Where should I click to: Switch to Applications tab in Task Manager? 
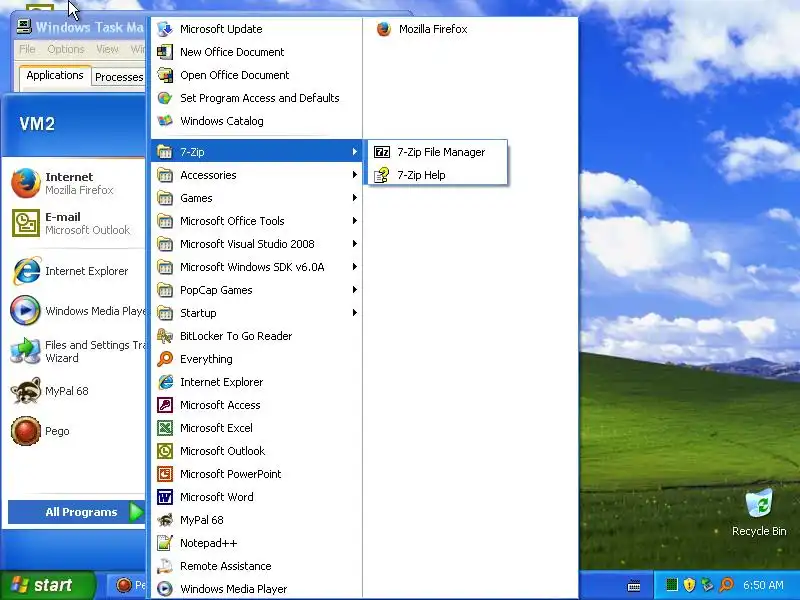(x=55, y=76)
